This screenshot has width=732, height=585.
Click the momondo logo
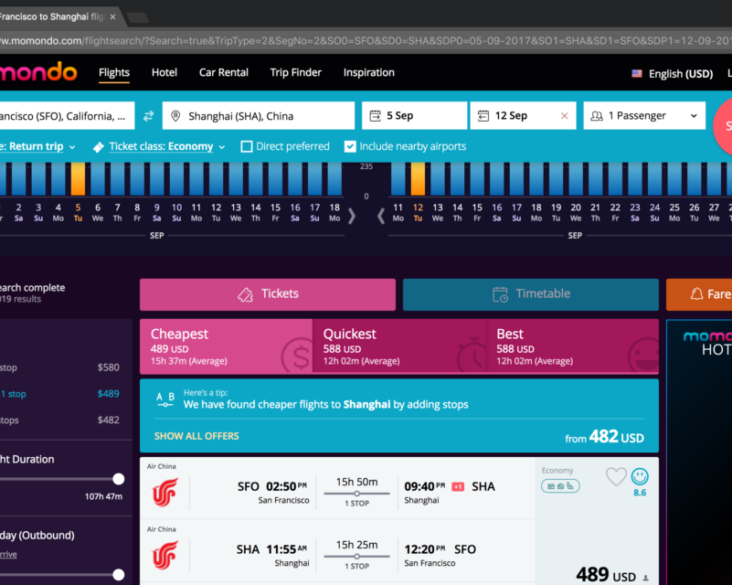38,72
